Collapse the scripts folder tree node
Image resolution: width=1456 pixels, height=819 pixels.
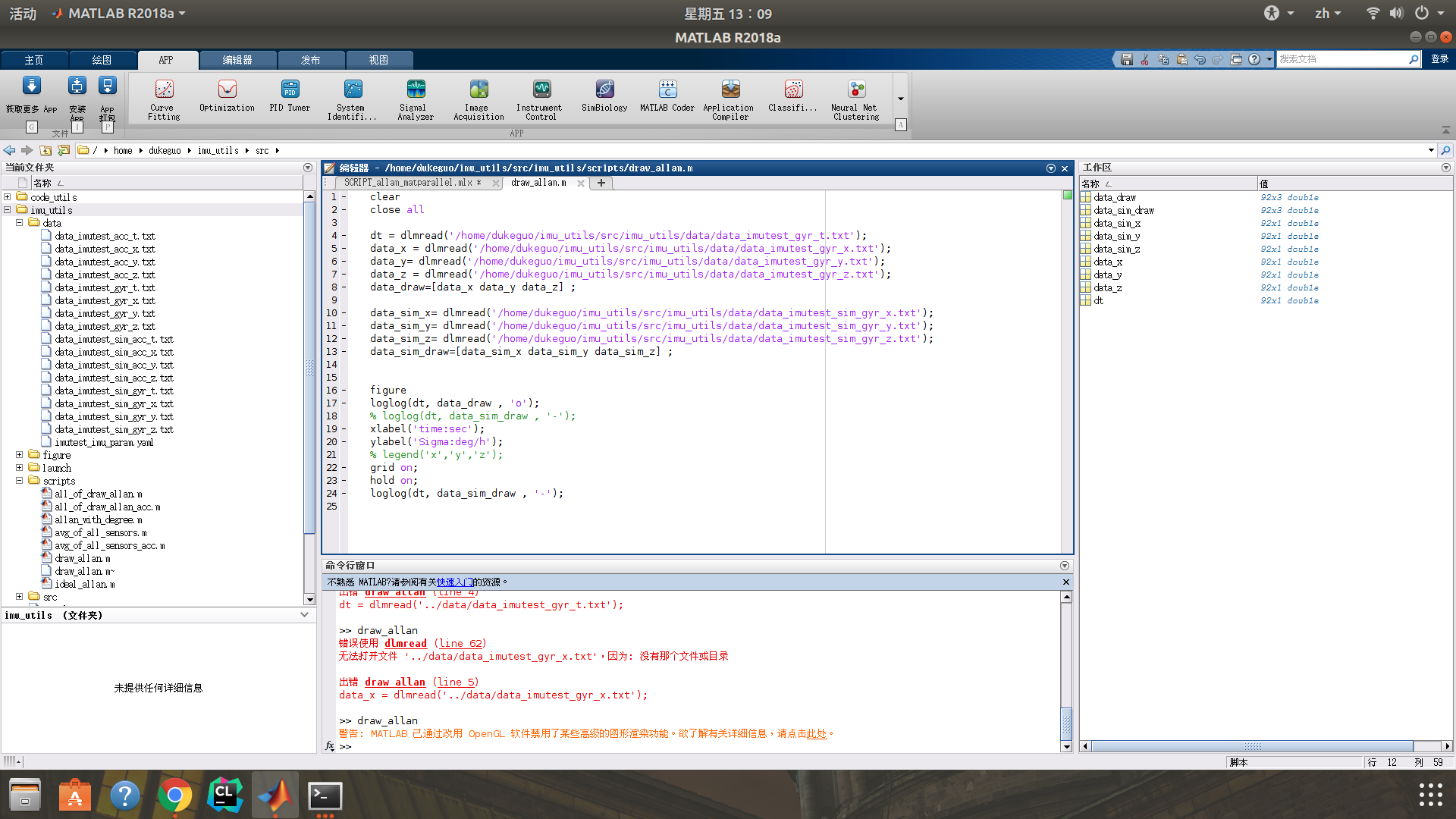tap(20, 481)
